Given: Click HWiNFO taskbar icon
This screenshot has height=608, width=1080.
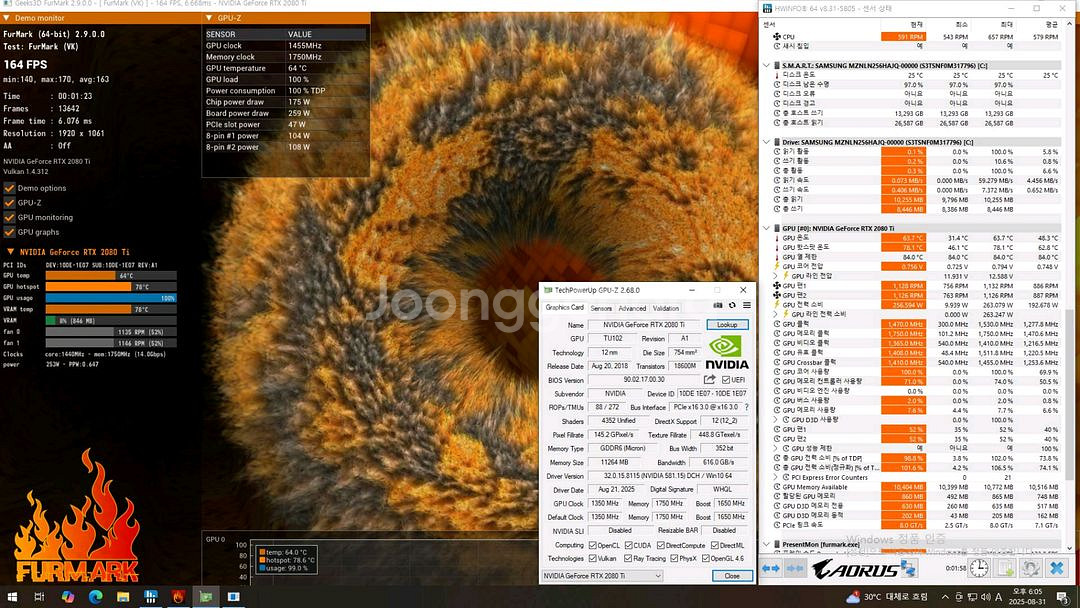Looking at the screenshot, I should (x=150, y=596).
